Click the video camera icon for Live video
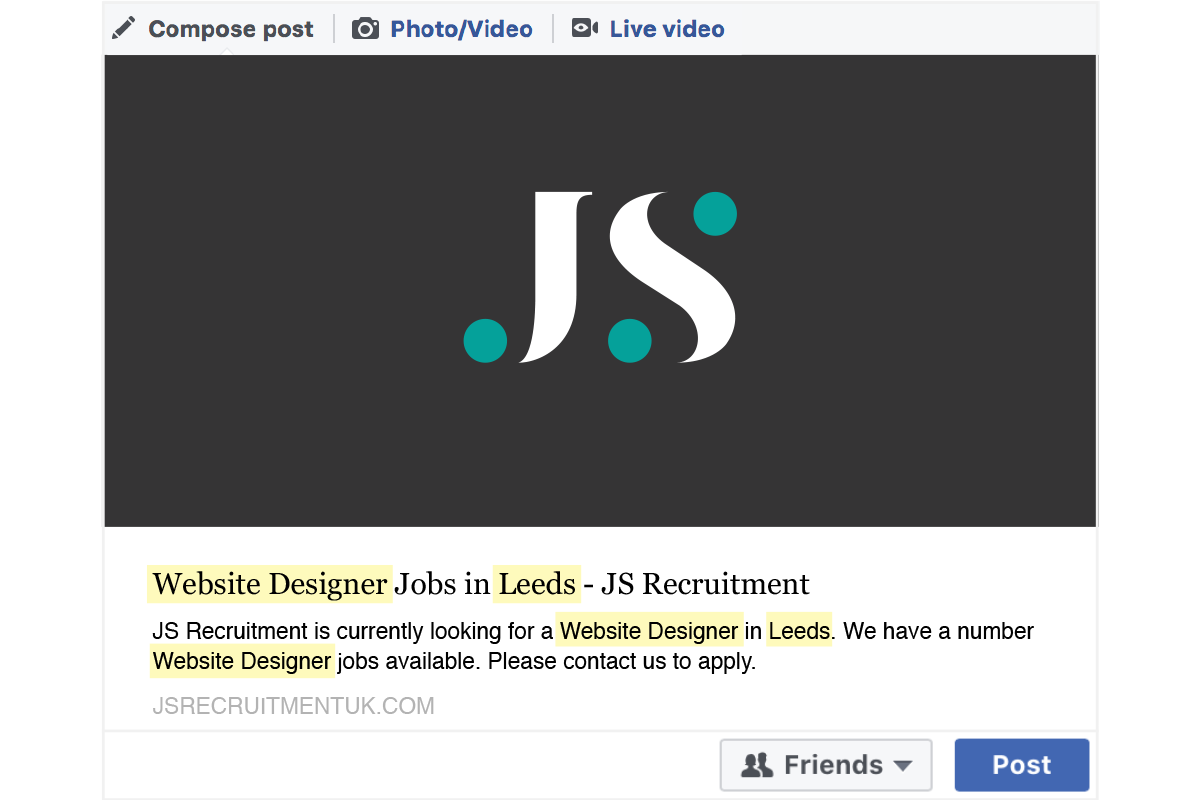The height and width of the screenshot is (800, 1200). 584,28
